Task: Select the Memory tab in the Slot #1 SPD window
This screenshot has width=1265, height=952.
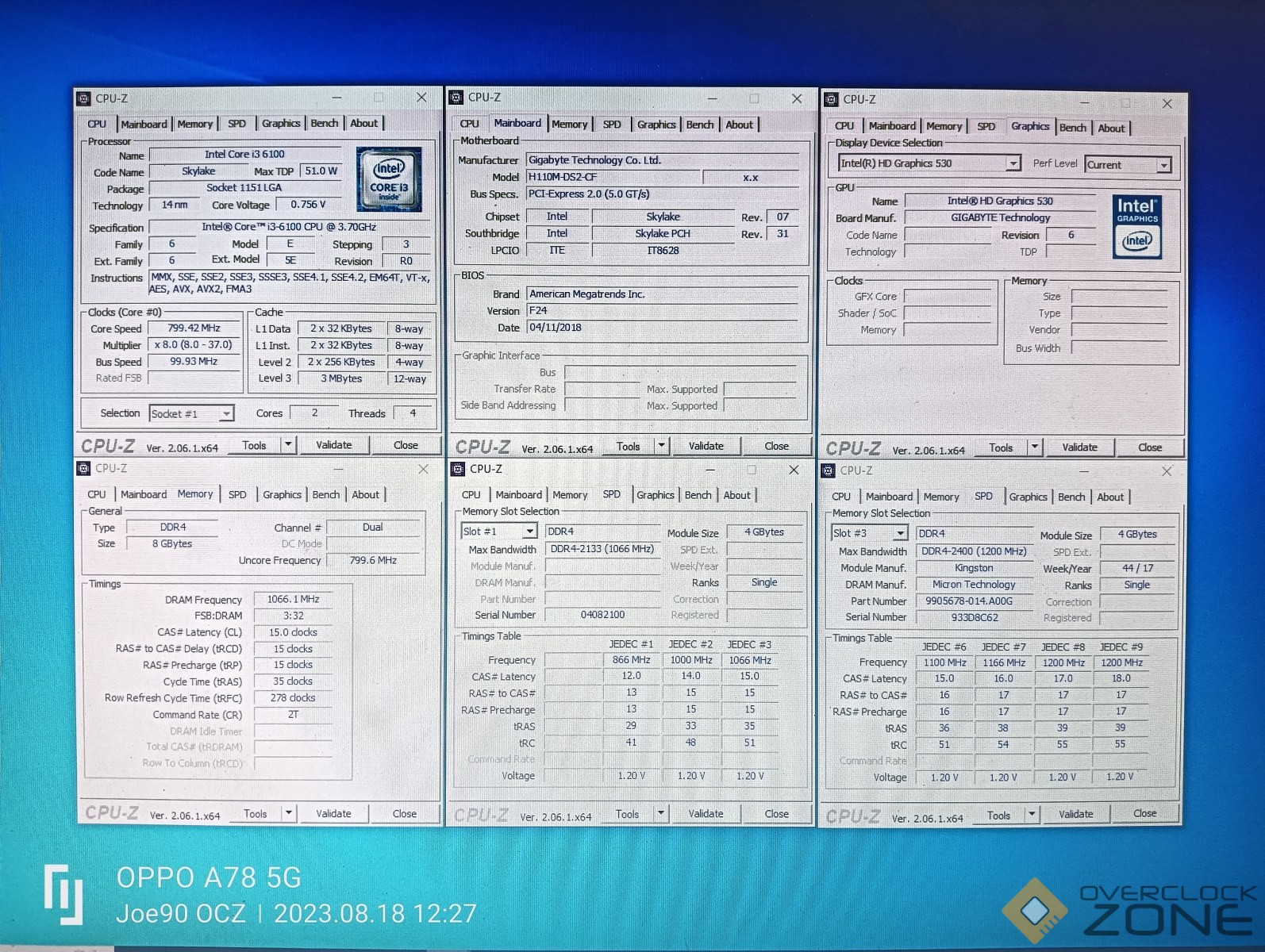Action: pyautogui.click(x=570, y=495)
